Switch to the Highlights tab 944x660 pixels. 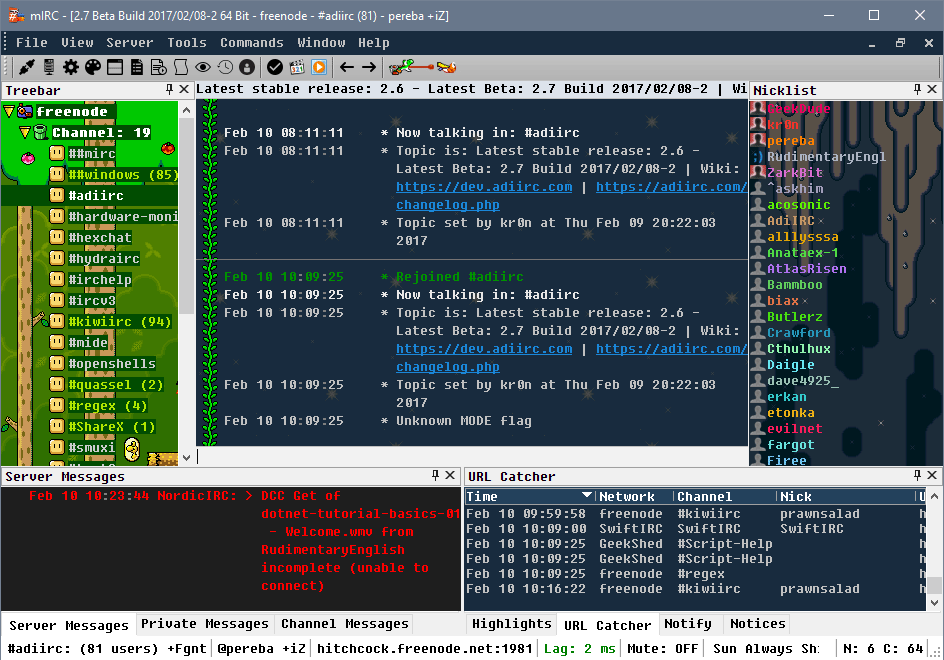point(512,623)
